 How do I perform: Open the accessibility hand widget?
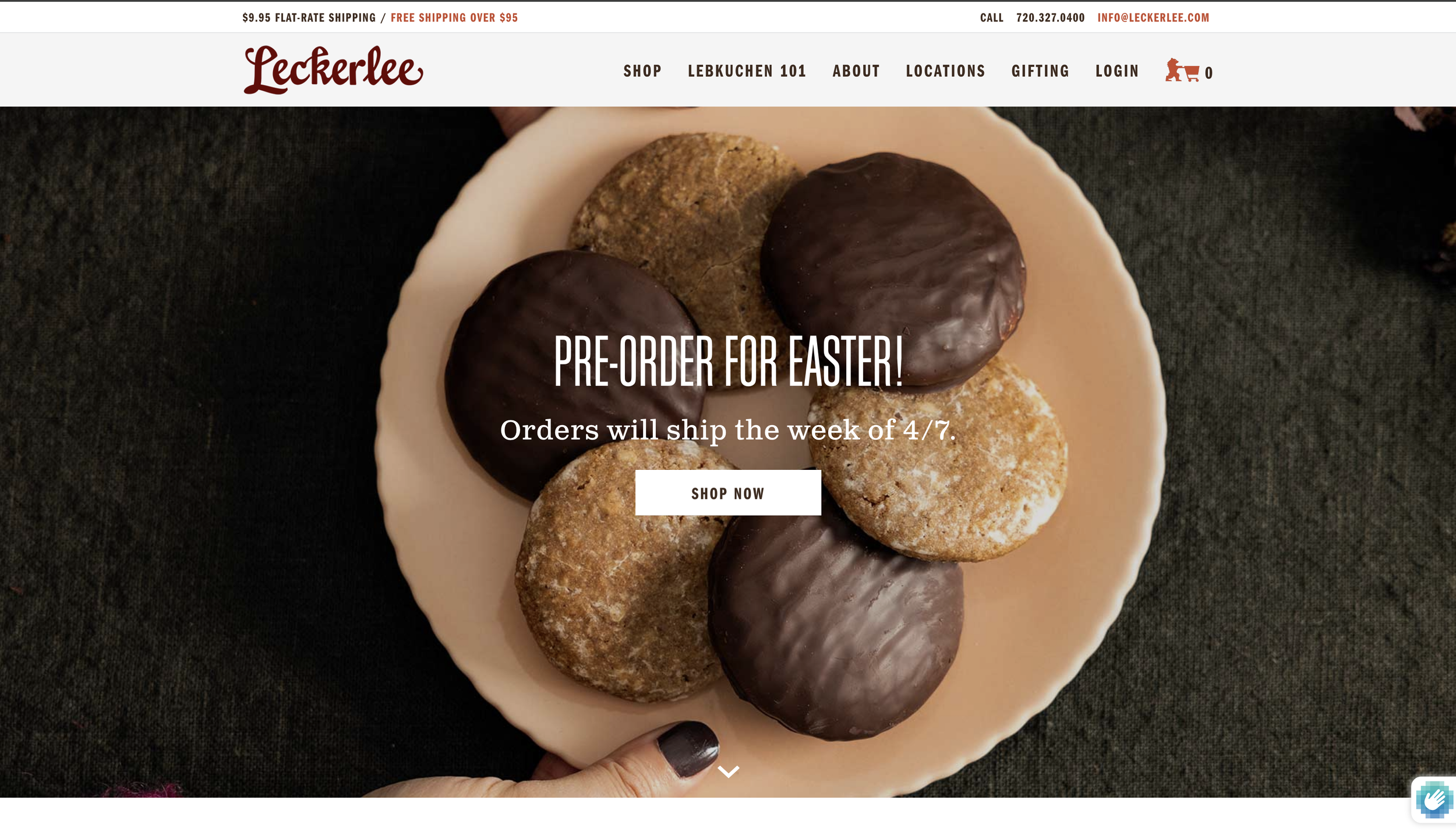click(x=1434, y=800)
